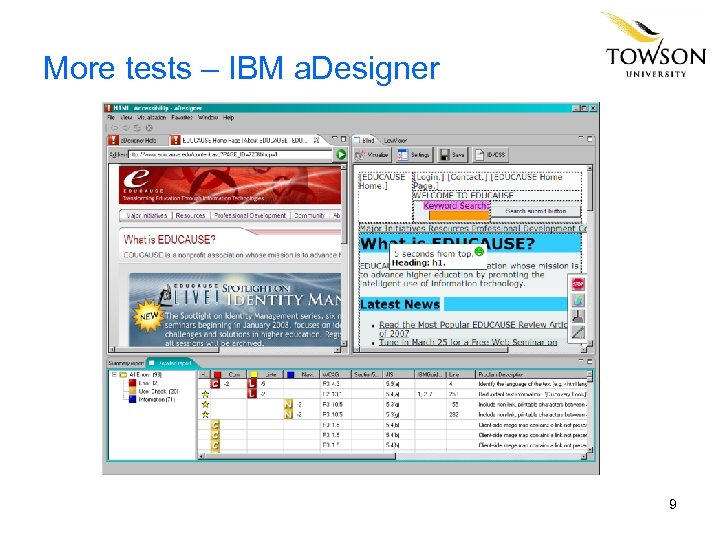Click the brush clear icon
720x540 pixels.
(578, 316)
